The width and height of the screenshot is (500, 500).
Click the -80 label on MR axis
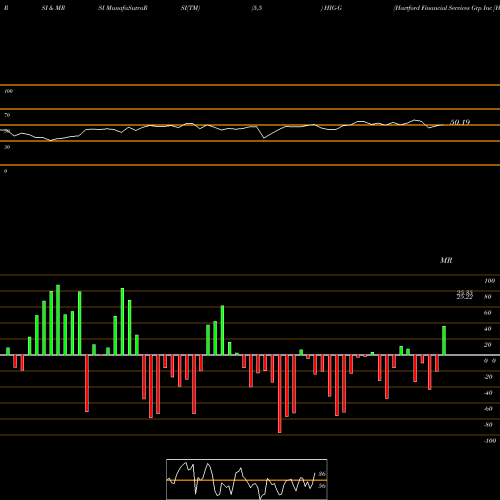pyautogui.click(x=488, y=425)
